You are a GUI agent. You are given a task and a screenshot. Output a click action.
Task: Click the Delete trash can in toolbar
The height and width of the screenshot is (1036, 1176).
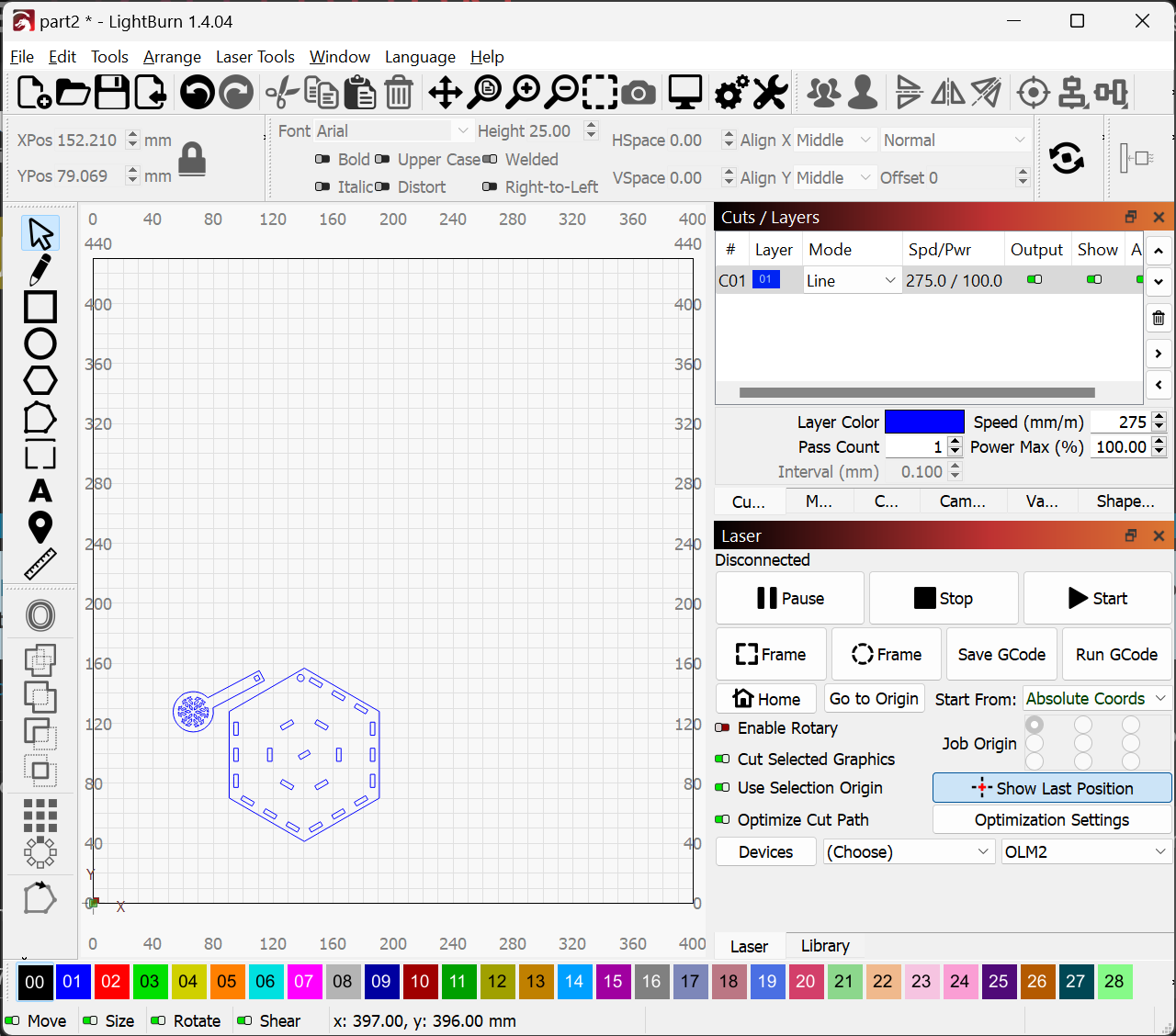pyautogui.click(x=399, y=93)
